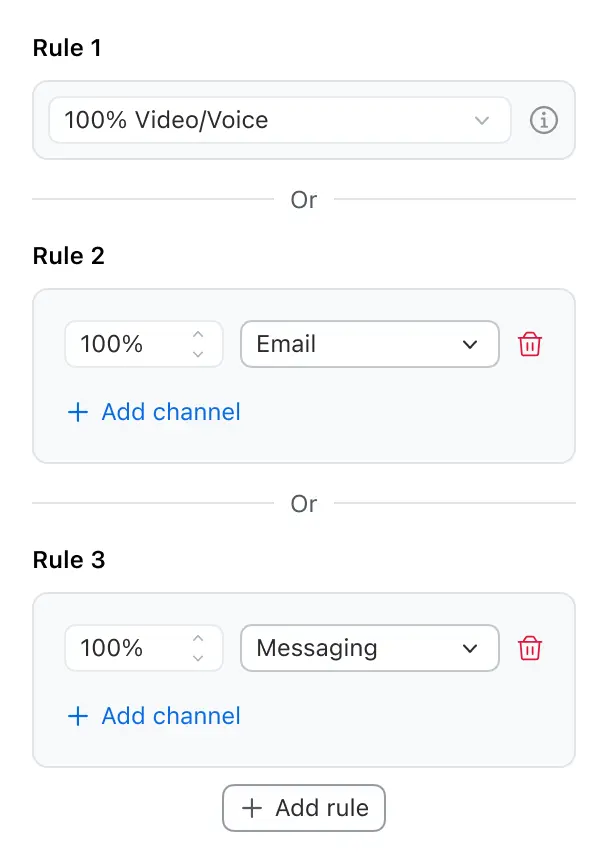Click the Add channel link in Rule 2
Screen dimensions: 608x864
point(170,412)
